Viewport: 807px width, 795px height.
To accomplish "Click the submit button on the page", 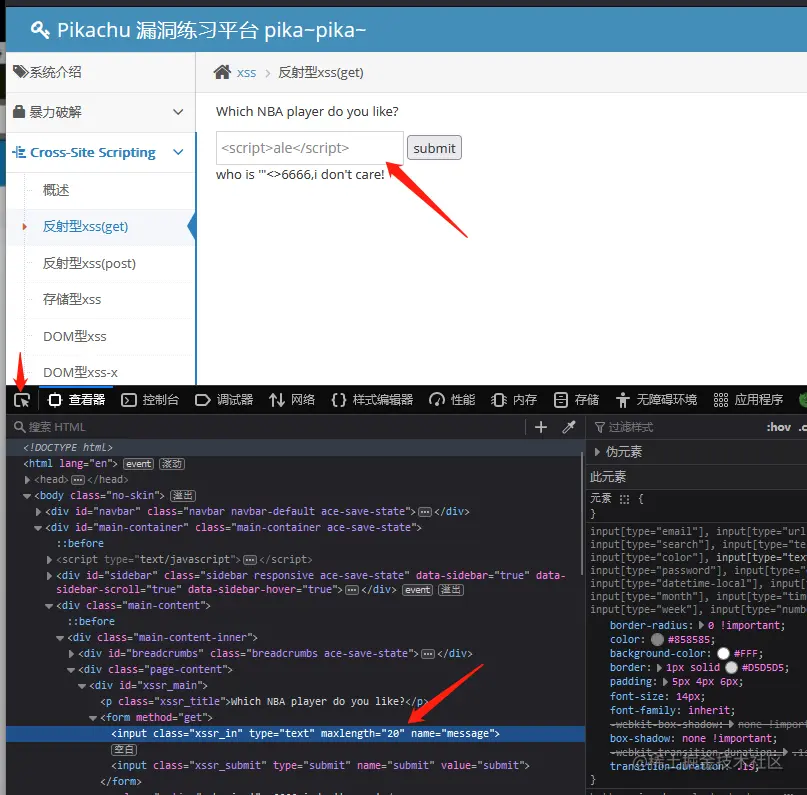I will (x=434, y=148).
